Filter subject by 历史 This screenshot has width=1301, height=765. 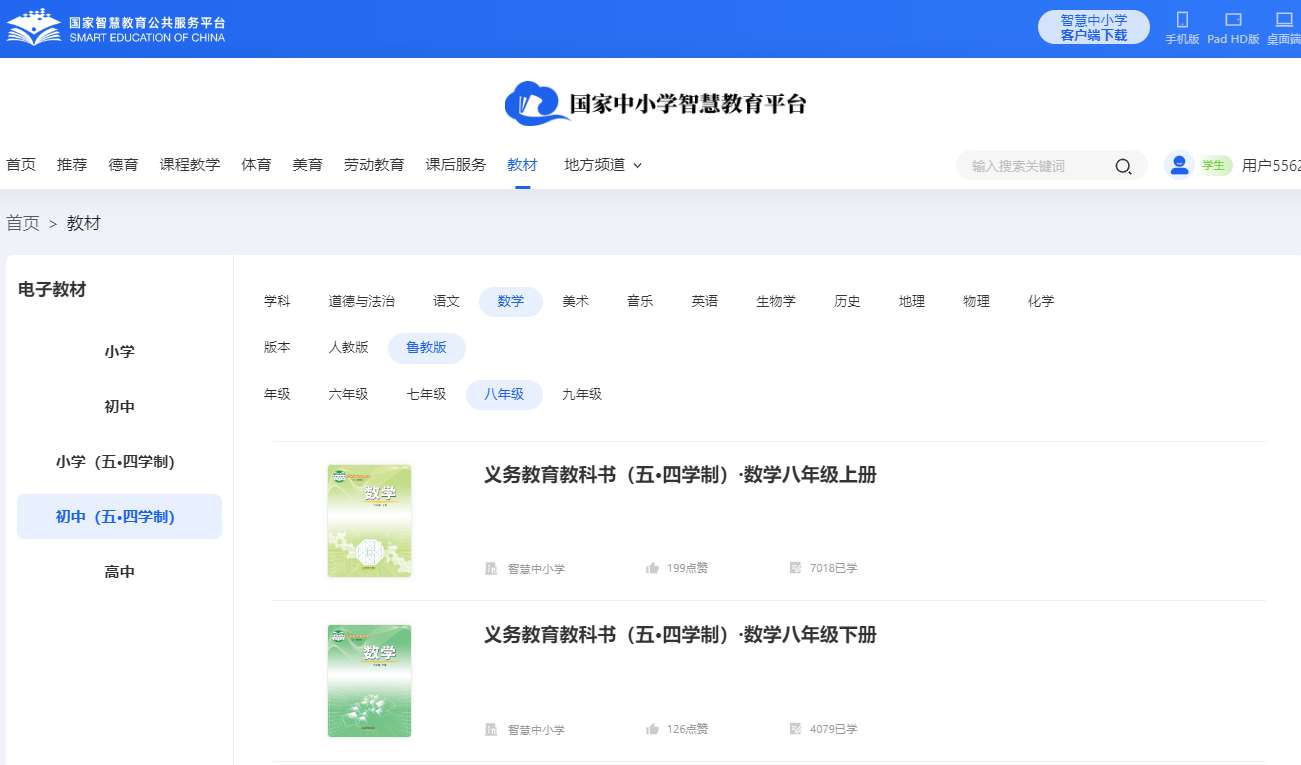click(847, 301)
